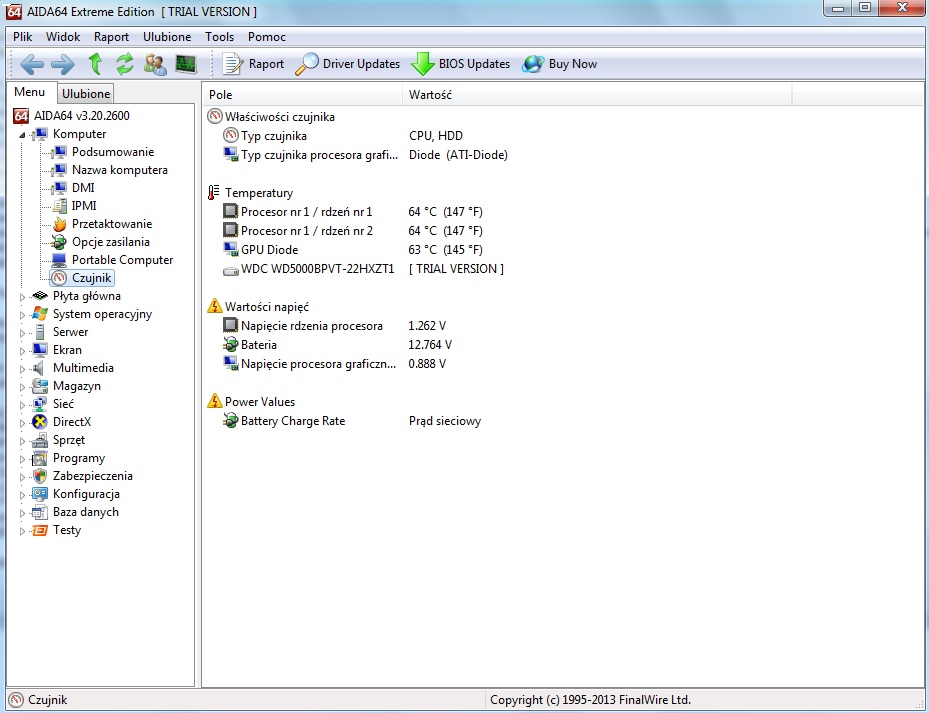Viewport: 929px width, 713px height.
Task: Select the Napięcie rdzenia procesora row
Action: 335,325
